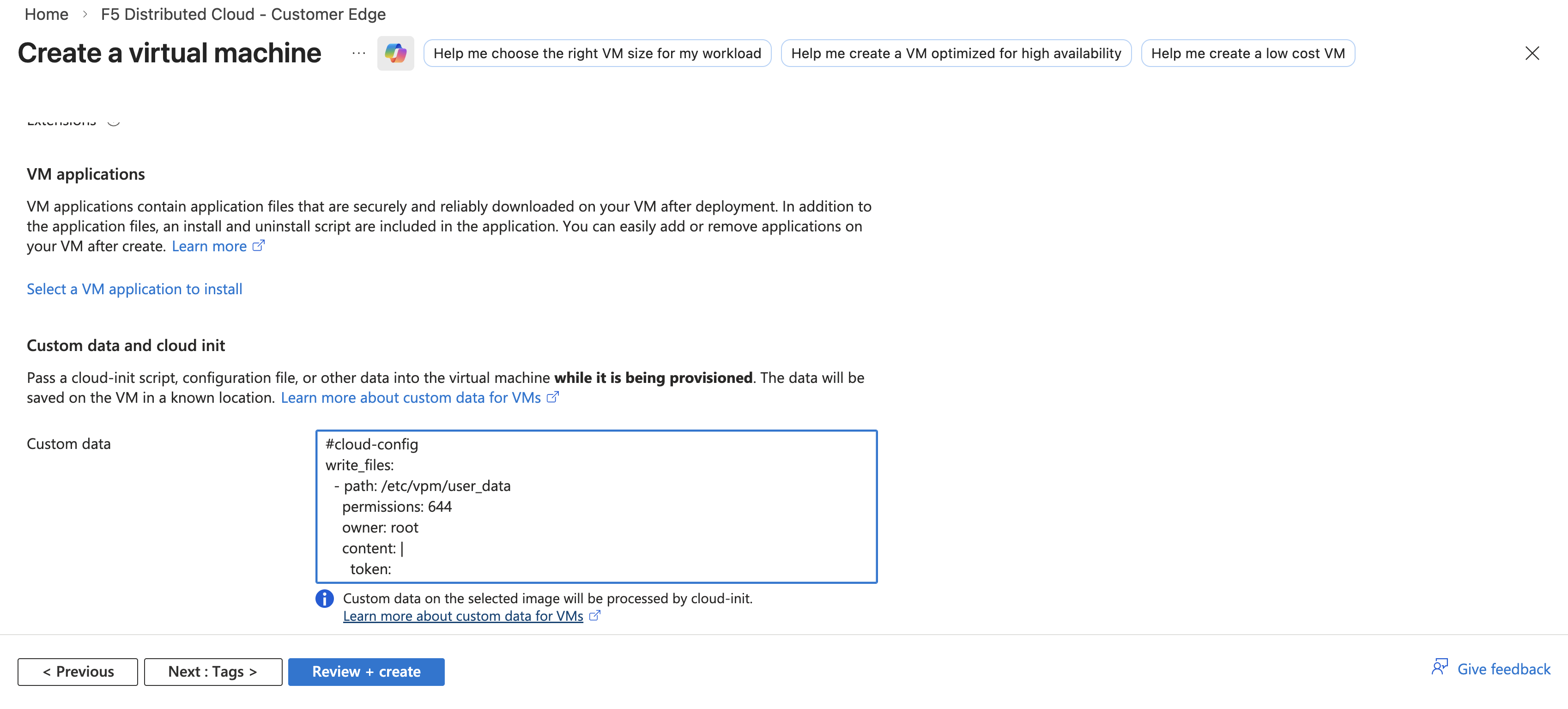Click external link icon on custom data link
This screenshot has width=1568, height=709.
[553, 397]
